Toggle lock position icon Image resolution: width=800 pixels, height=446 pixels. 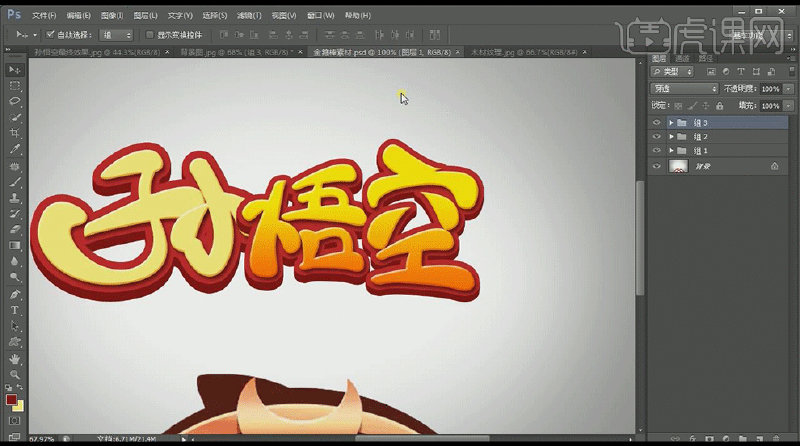pos(706,106)
